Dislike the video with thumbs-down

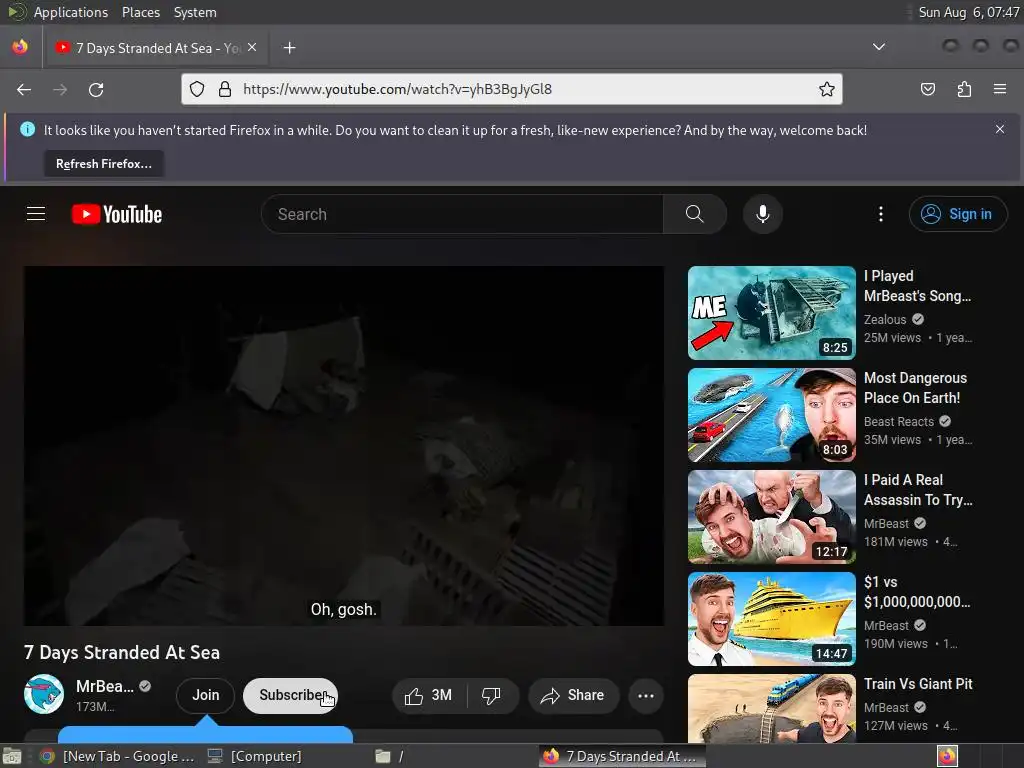coord(492,696)
